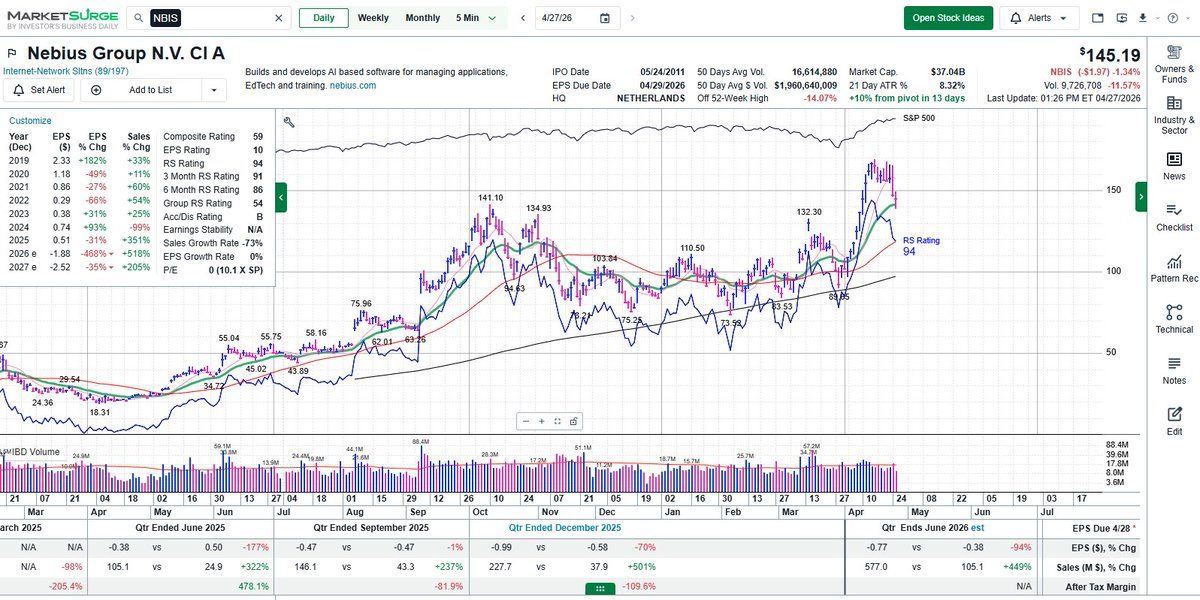Click the +10% from pivot text

907,98
